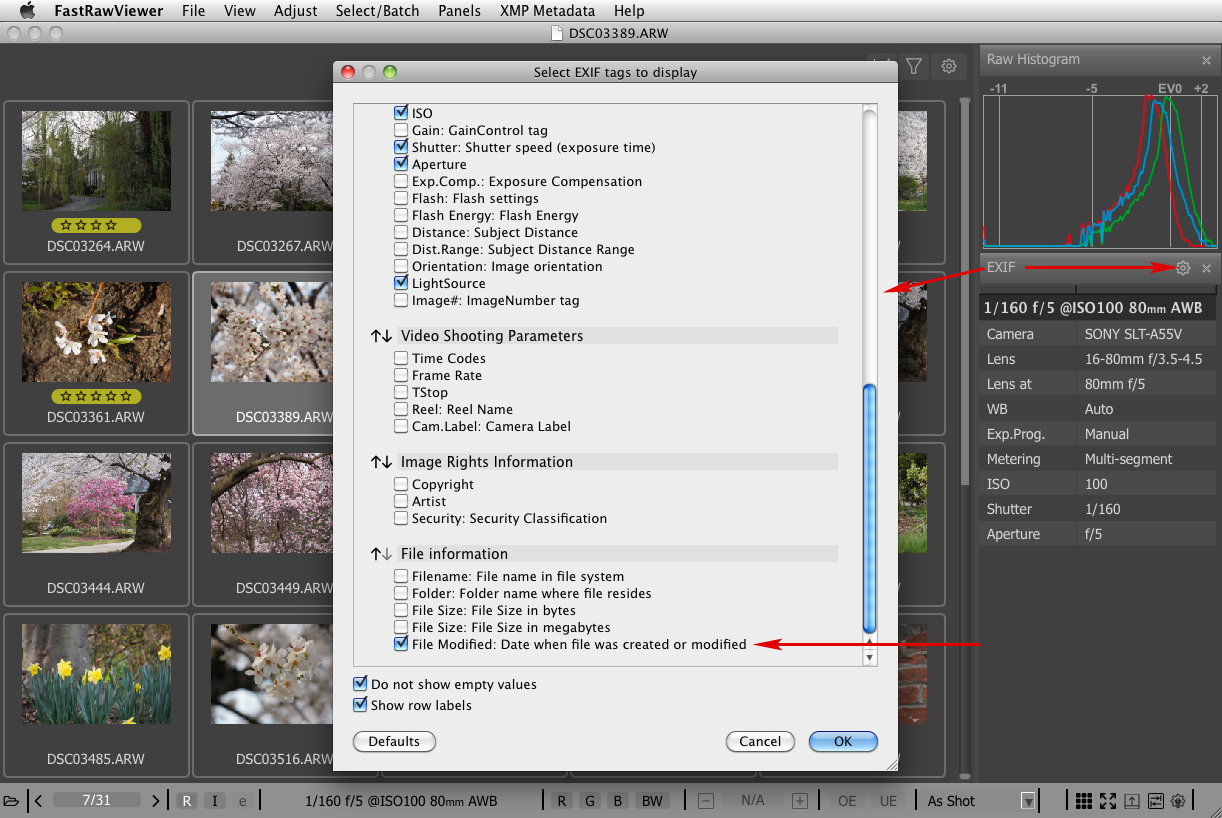
Task: Open the folder icon in the bottom bar
Action: (x=11, y=801)
